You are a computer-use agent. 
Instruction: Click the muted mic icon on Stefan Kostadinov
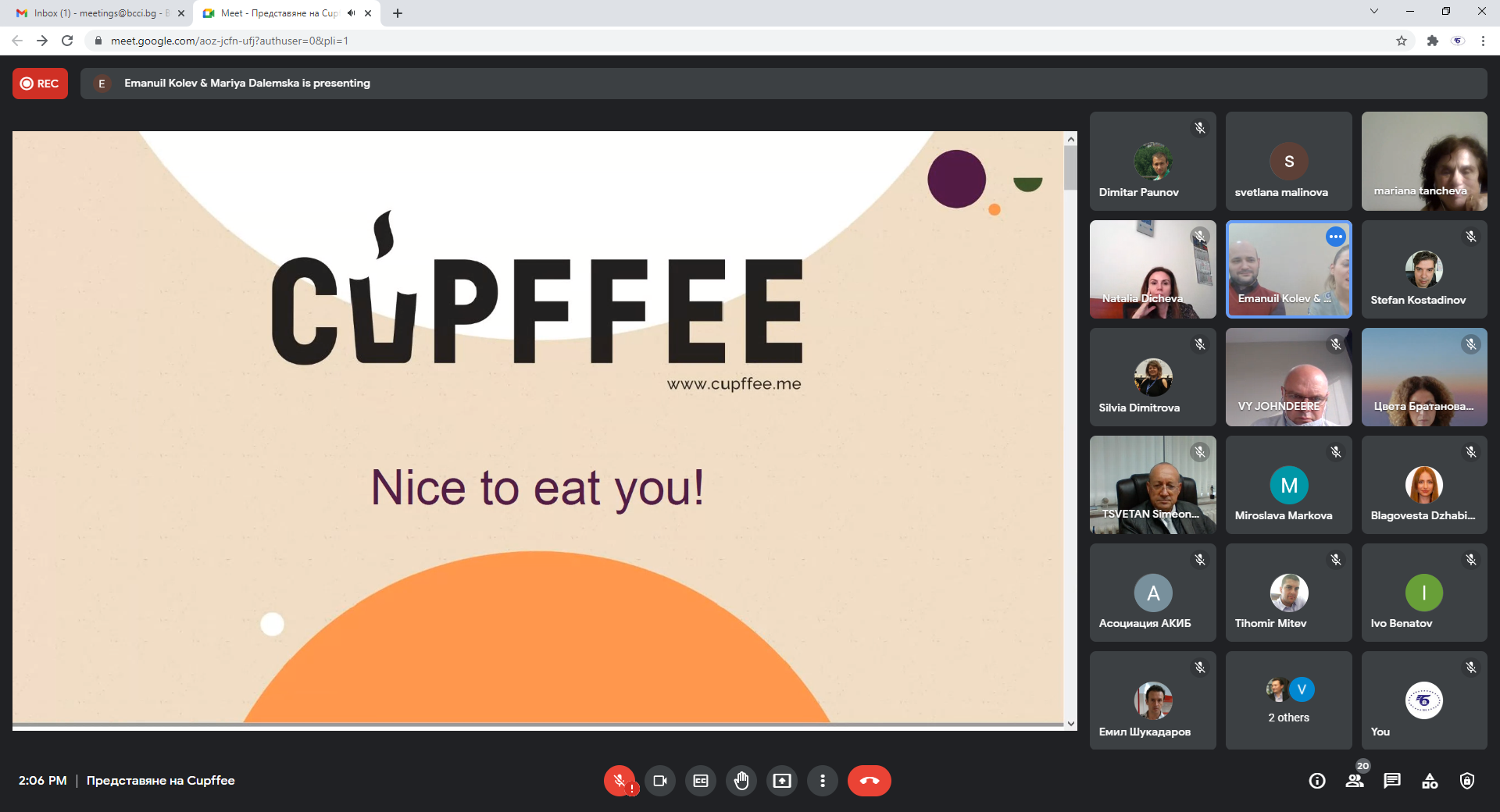click(1471, 237)
